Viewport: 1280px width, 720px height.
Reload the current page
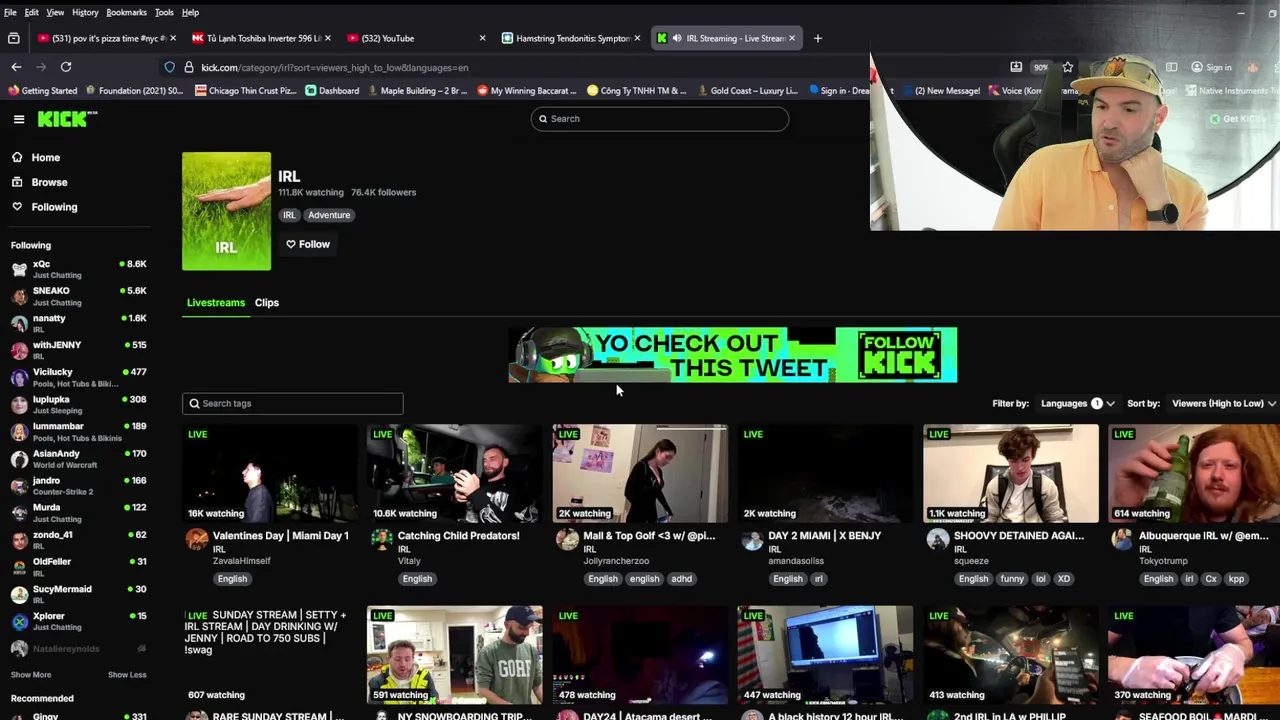click(66, 67)
